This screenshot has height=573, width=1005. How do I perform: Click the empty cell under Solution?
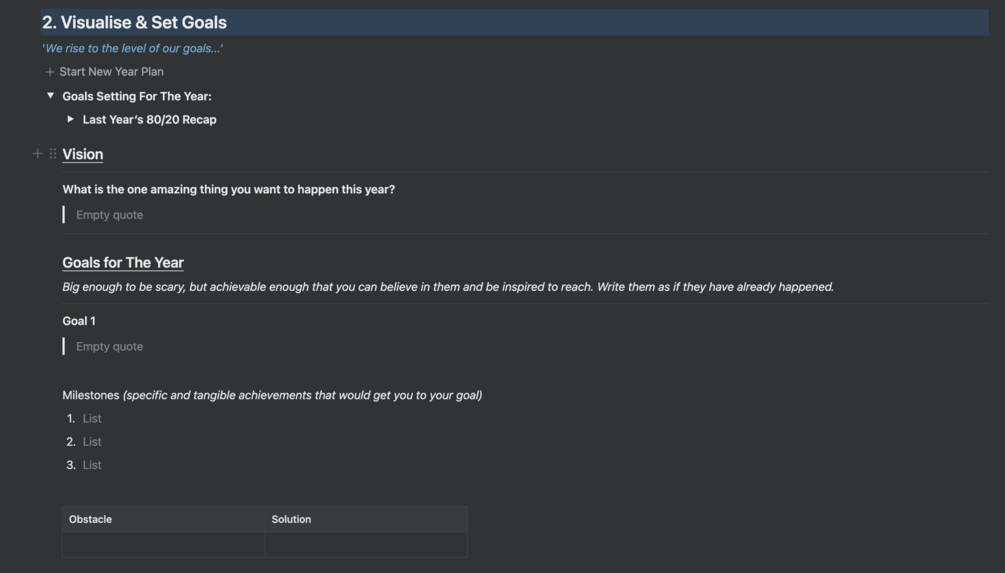tap(365, 545)
